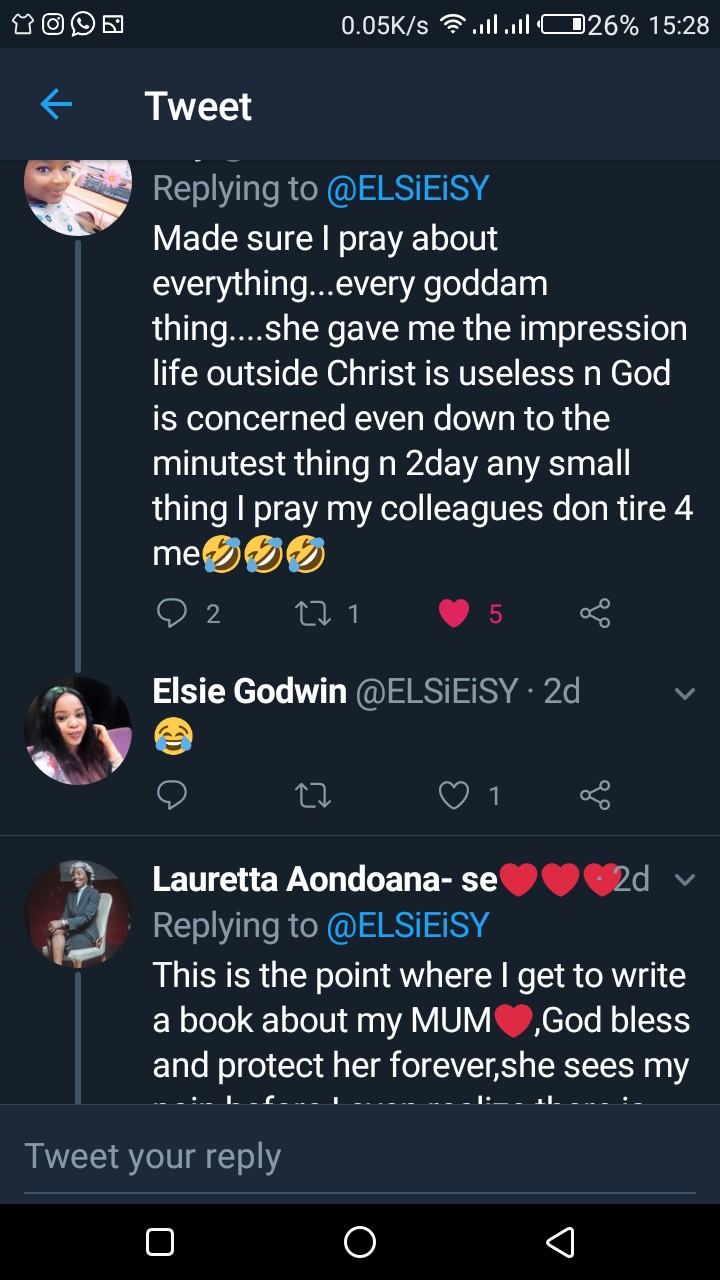Open dropdown chevron on Lauretta Aondoana's tweet
This screenshot has width=720, height=1280.
tap(685, 880)
